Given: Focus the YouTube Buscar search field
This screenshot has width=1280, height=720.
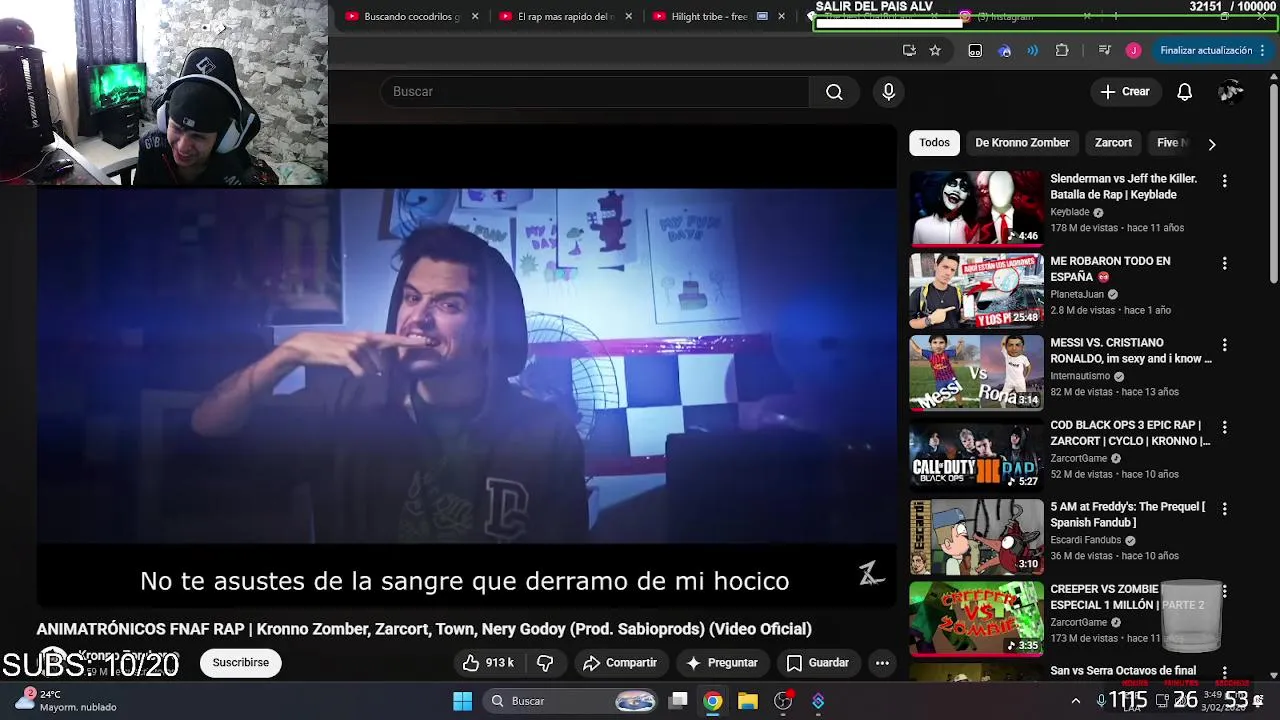Looking at the screenshot, I should click(594, 92).
